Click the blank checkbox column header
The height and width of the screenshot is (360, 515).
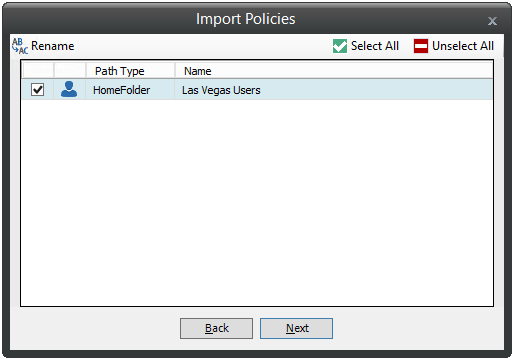38,71
